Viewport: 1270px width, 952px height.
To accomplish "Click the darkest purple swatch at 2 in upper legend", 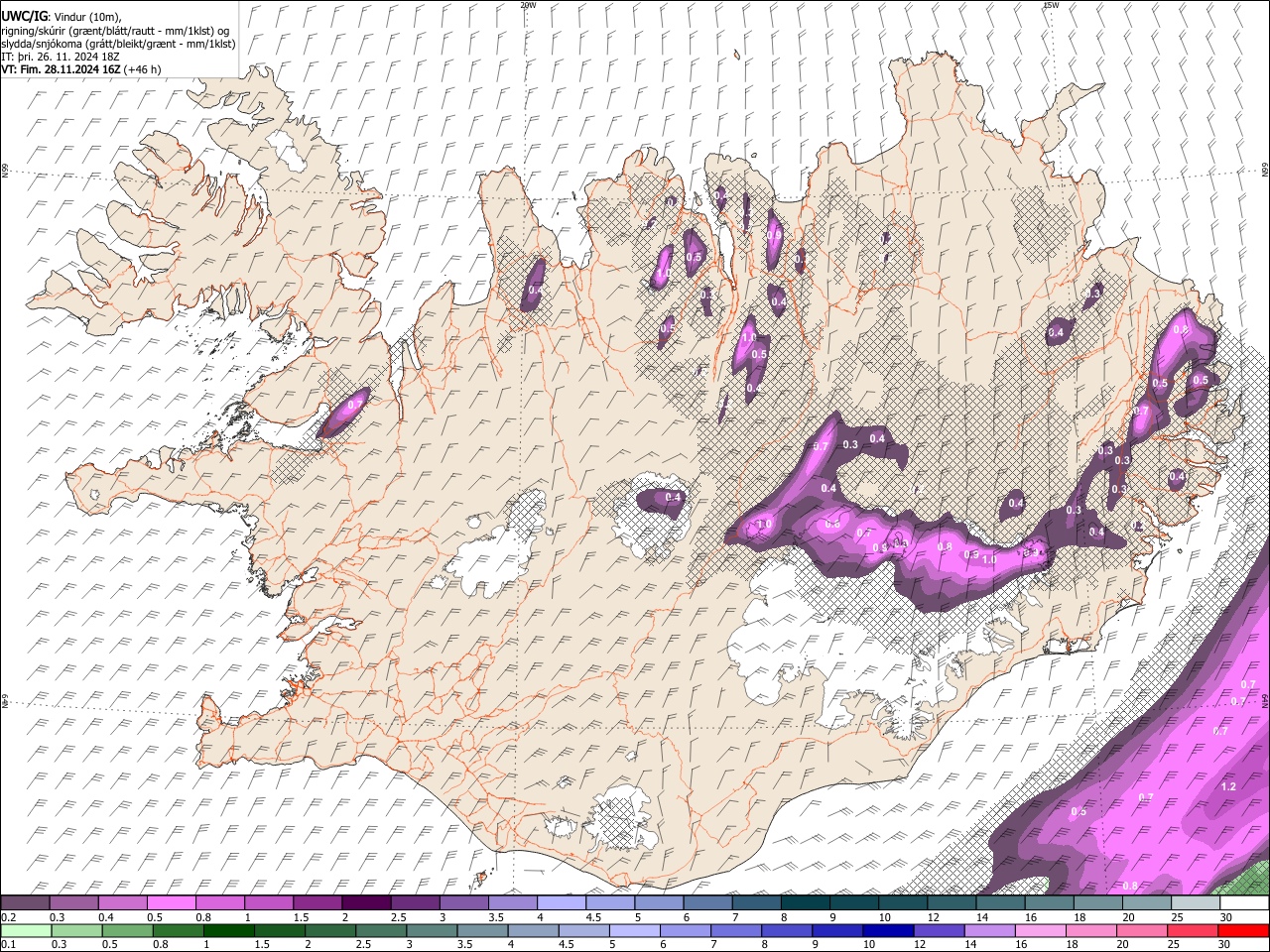I will (x=366, y=903).
